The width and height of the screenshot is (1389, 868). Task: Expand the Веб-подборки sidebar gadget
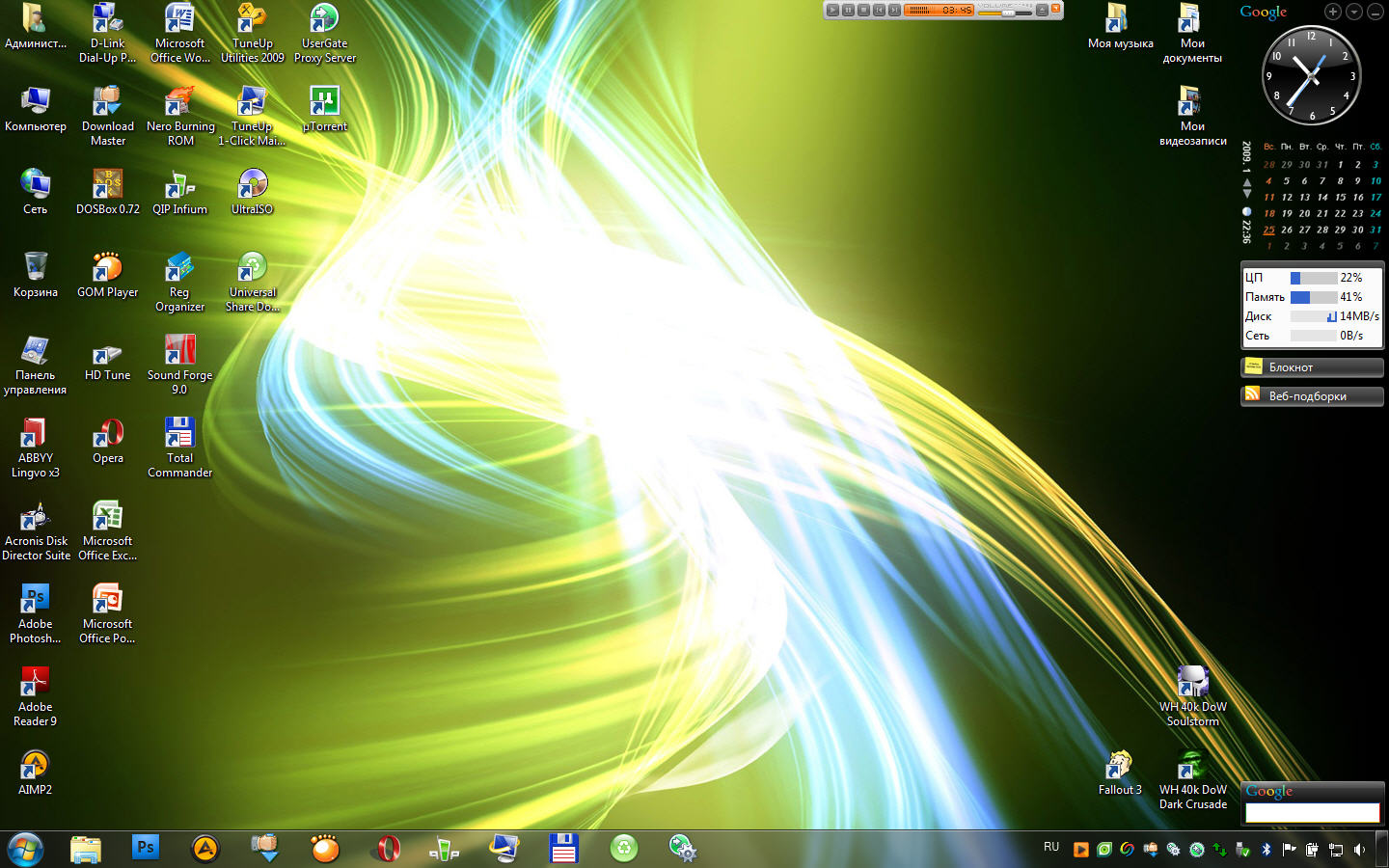tap(1312, 396)
